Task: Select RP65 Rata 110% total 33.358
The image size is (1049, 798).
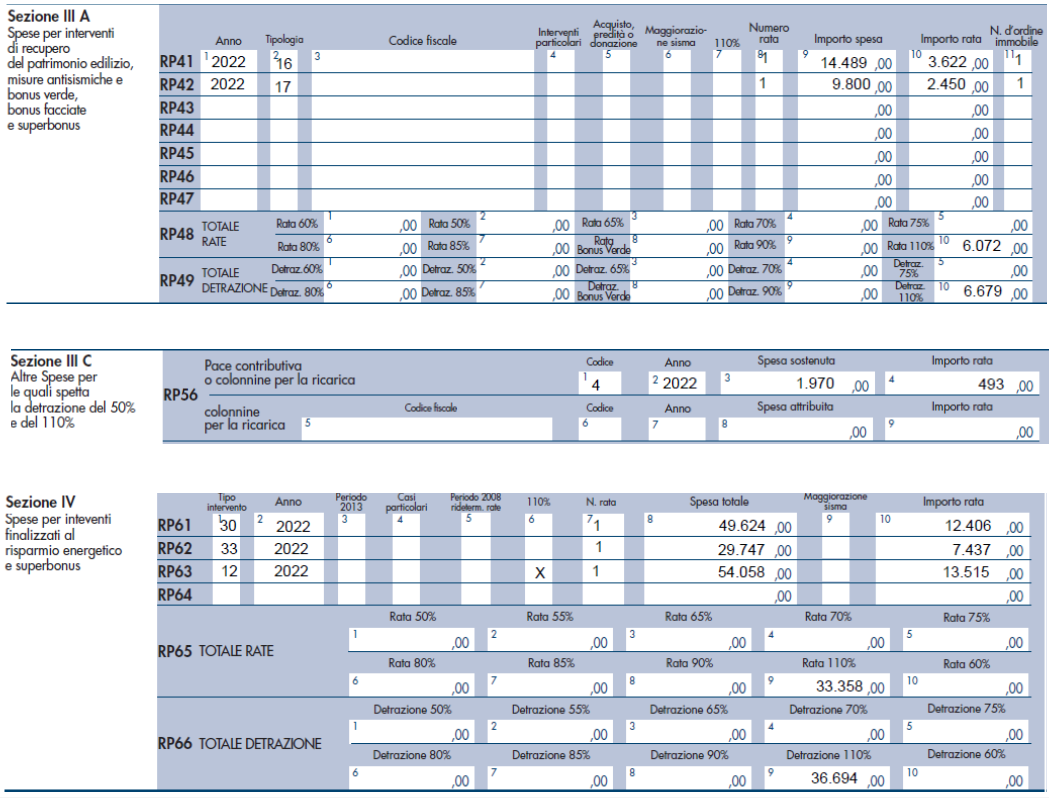Action: [x=832, y=686]
